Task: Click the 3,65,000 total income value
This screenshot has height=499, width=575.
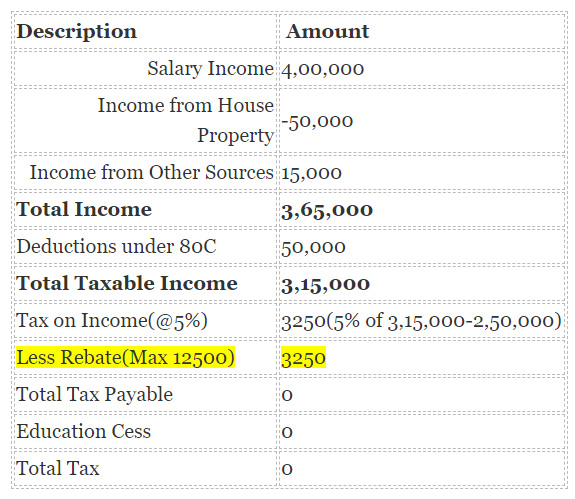Action: pos(327,210)
